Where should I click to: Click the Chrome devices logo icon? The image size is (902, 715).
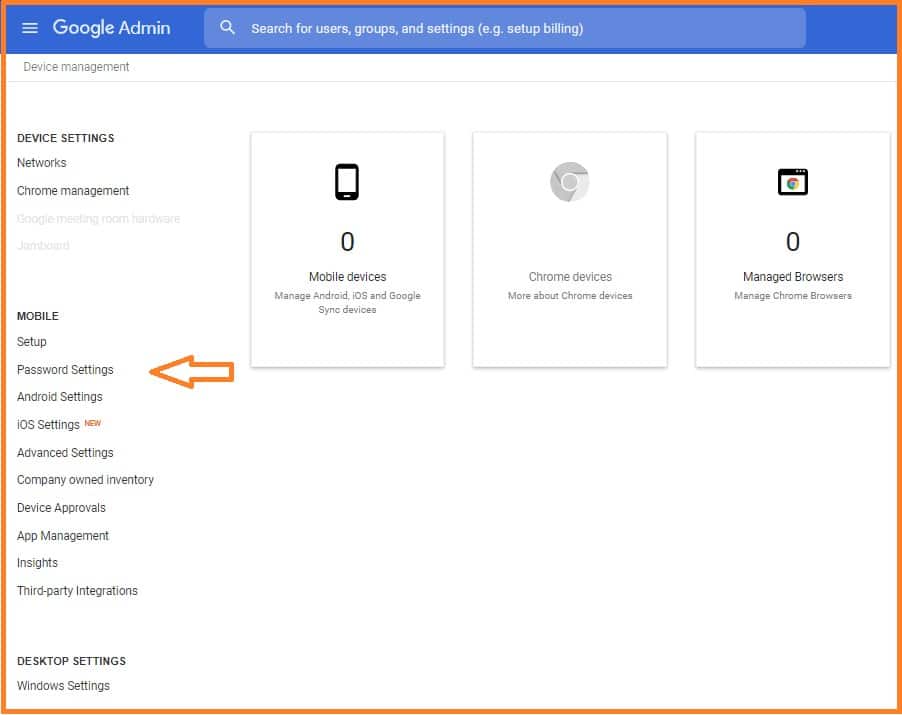pyautogui.click(x=570, y=182)
